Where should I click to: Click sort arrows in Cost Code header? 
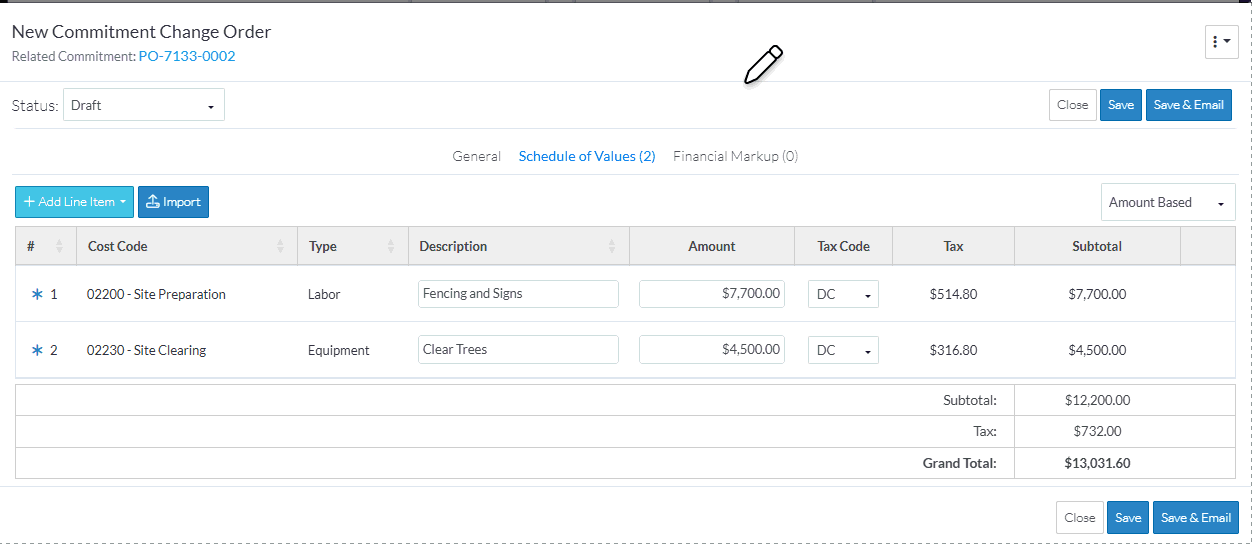pyautogui.click(x=281, y=246)
